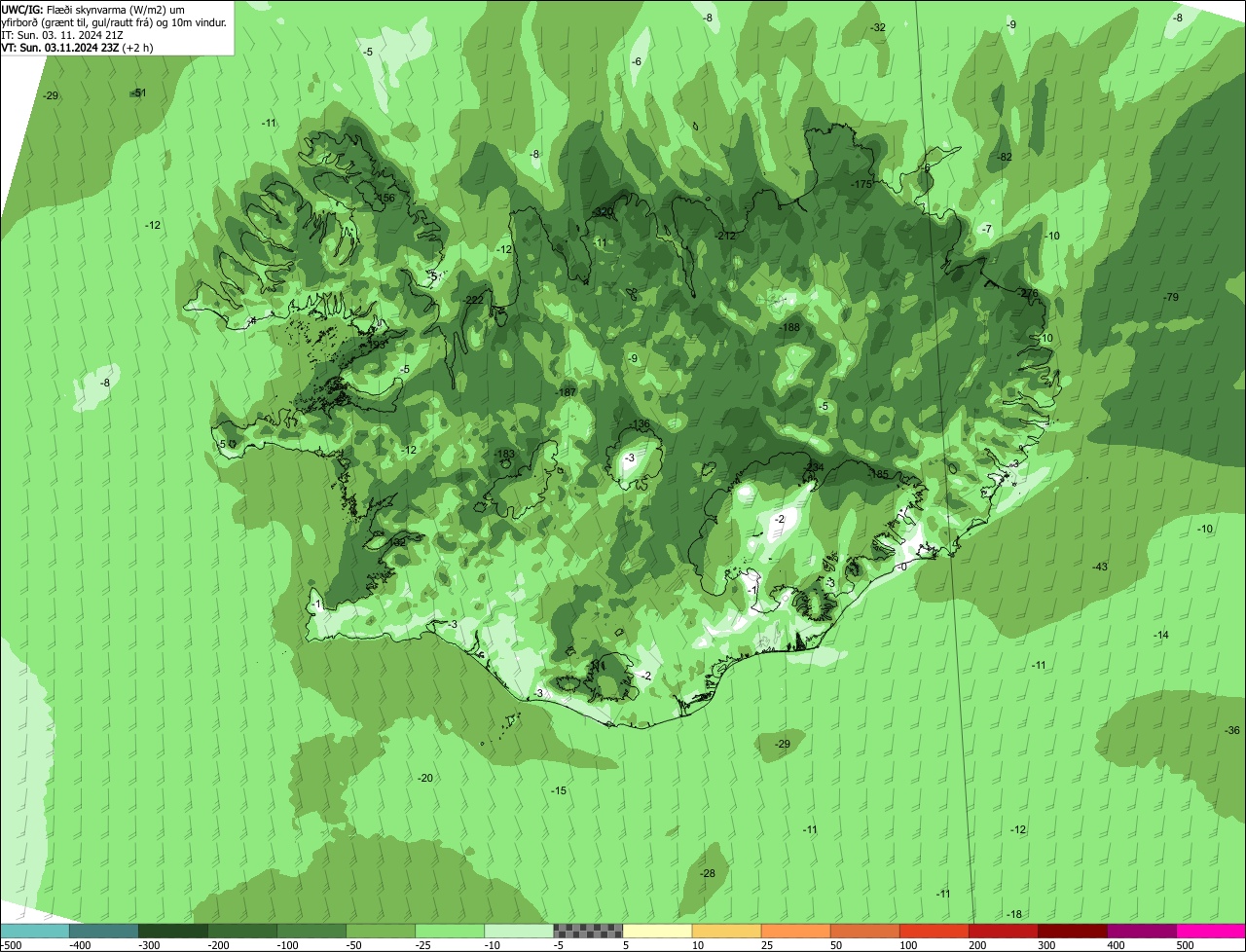Viewport: 1246px width, 952px height.
Task: Click the pale yellow 5 to 10 swatch
Action: click(657, 931)
